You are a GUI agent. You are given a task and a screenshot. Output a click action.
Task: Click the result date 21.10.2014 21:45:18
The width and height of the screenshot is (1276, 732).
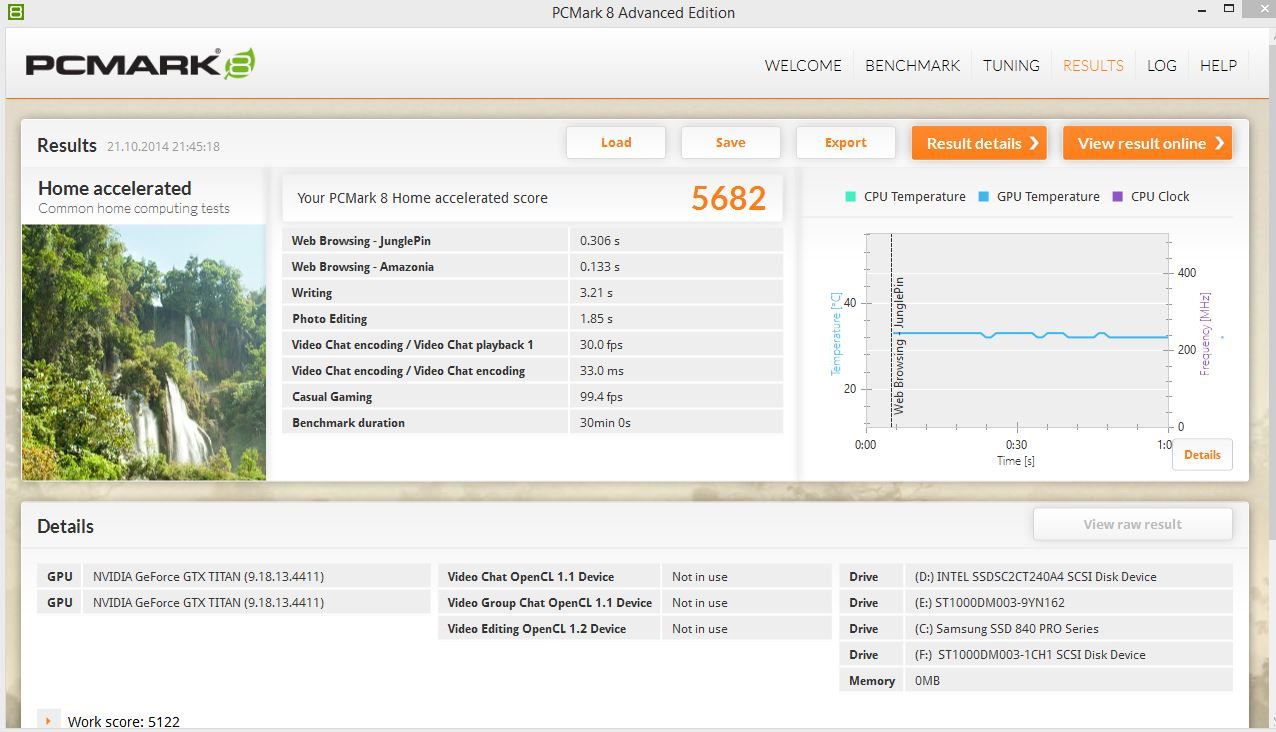click(163, 146)
